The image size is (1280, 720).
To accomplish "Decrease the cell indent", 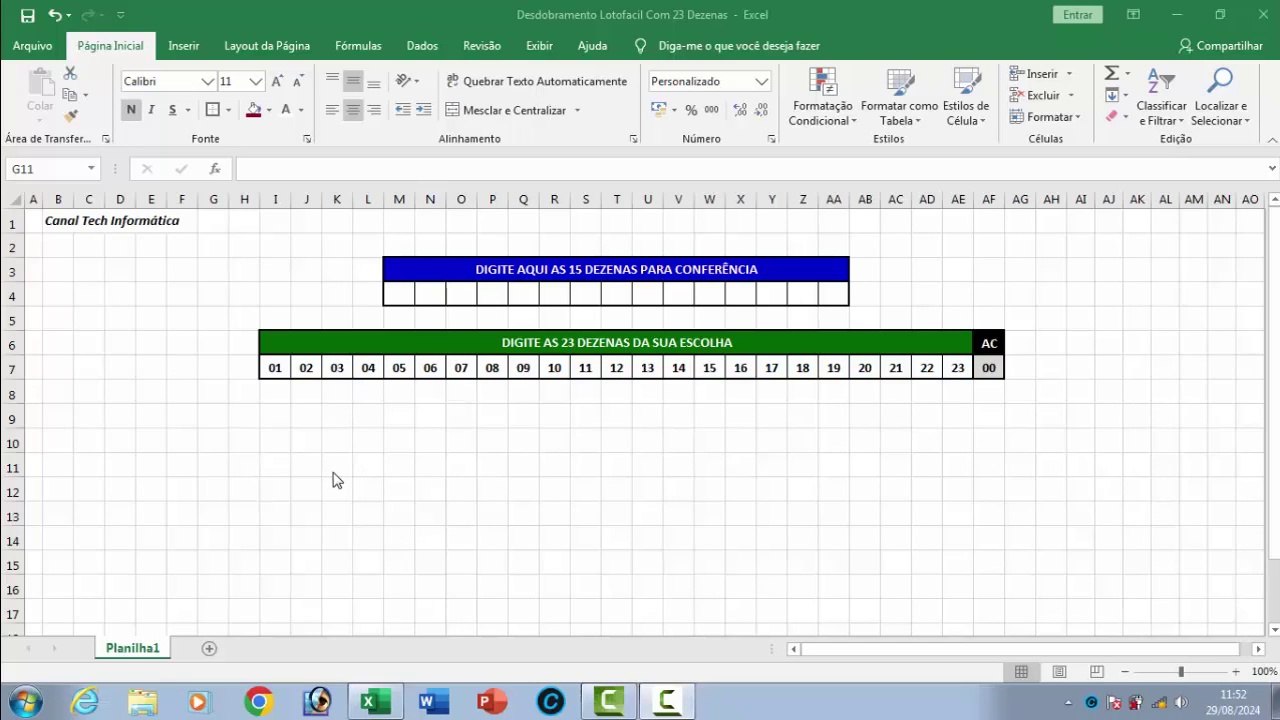I will [402, 110].
